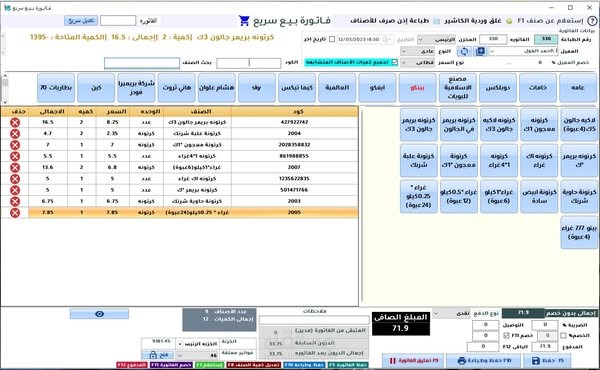Open شركة بريميرا فودز category
Screen dimensions: 600x370
[x=136, y=88]
